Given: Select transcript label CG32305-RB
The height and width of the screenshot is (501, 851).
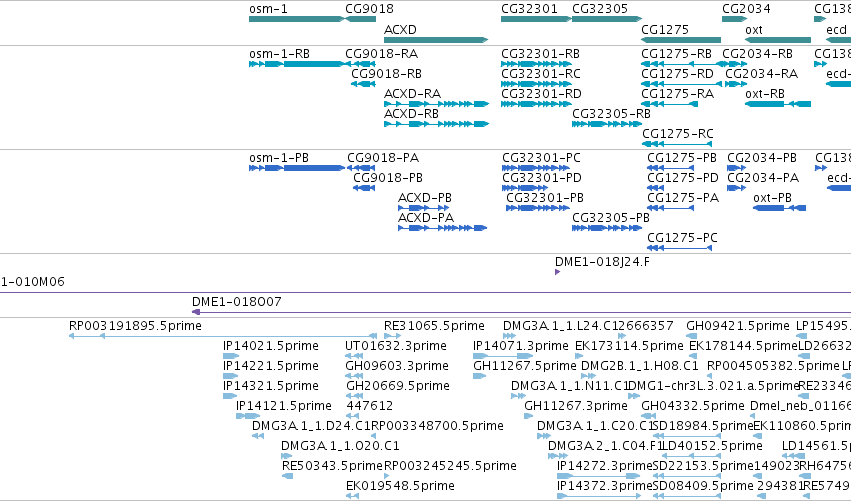Looking at the screenshot, I should tap(611, 114).
